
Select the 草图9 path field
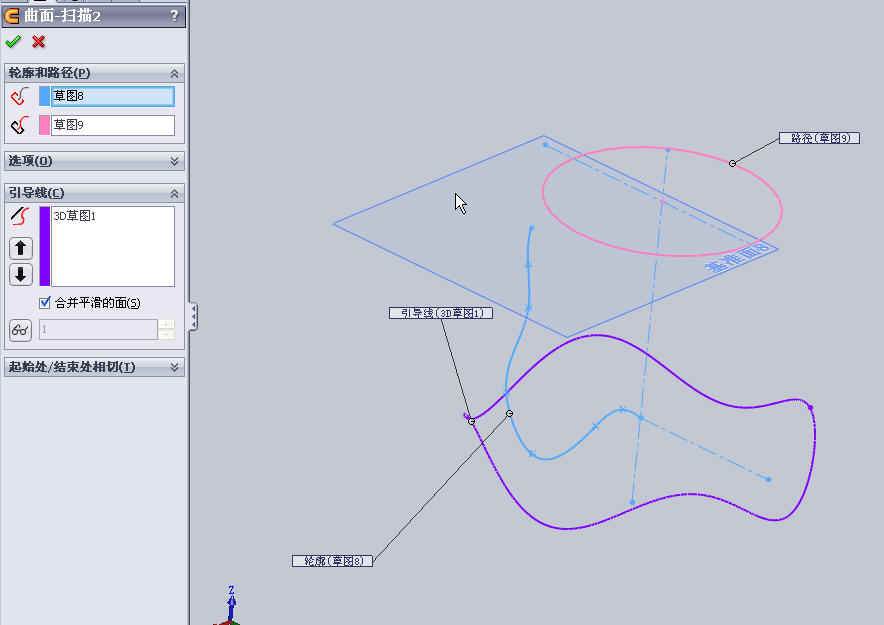click(113, 125)
